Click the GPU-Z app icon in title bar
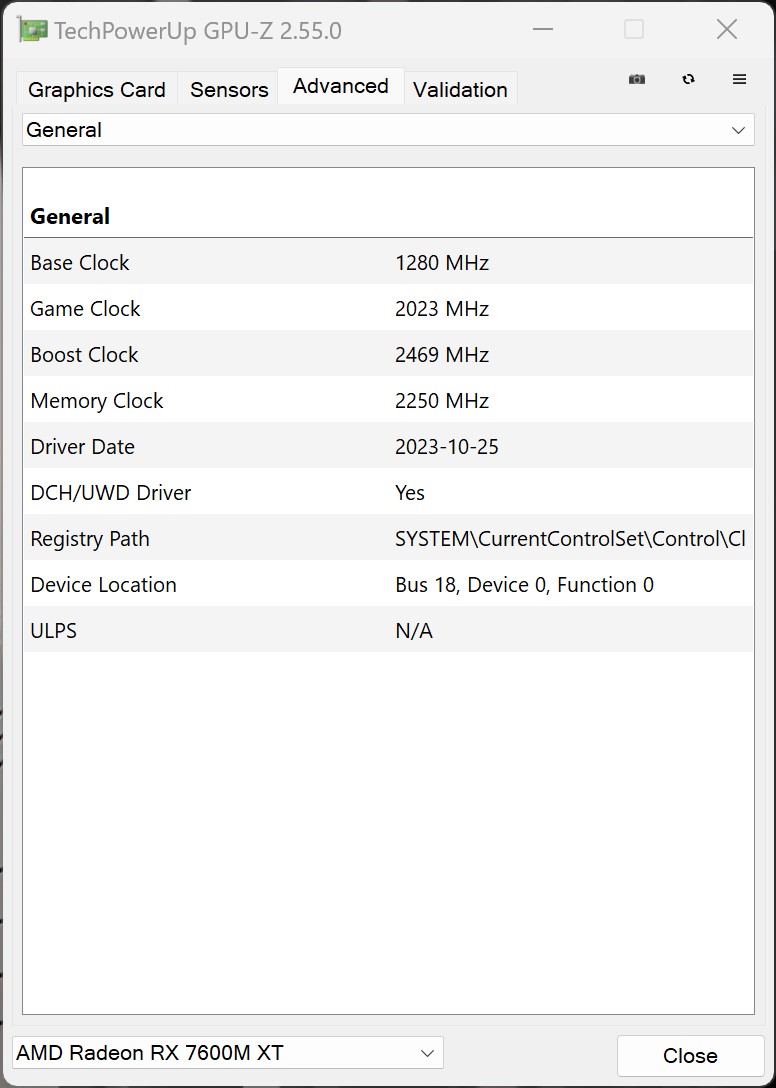776x1088 pixels. (32, 30)
